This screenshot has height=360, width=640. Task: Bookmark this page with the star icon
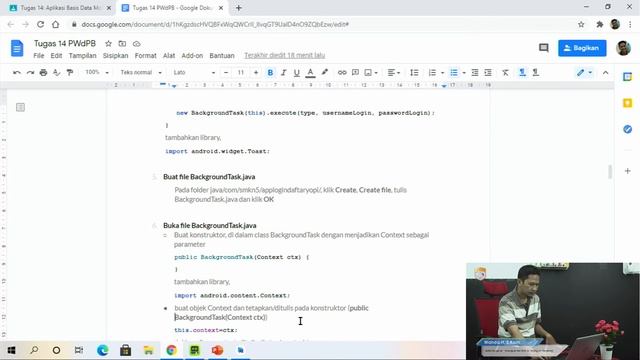click(x=581, y=24)
